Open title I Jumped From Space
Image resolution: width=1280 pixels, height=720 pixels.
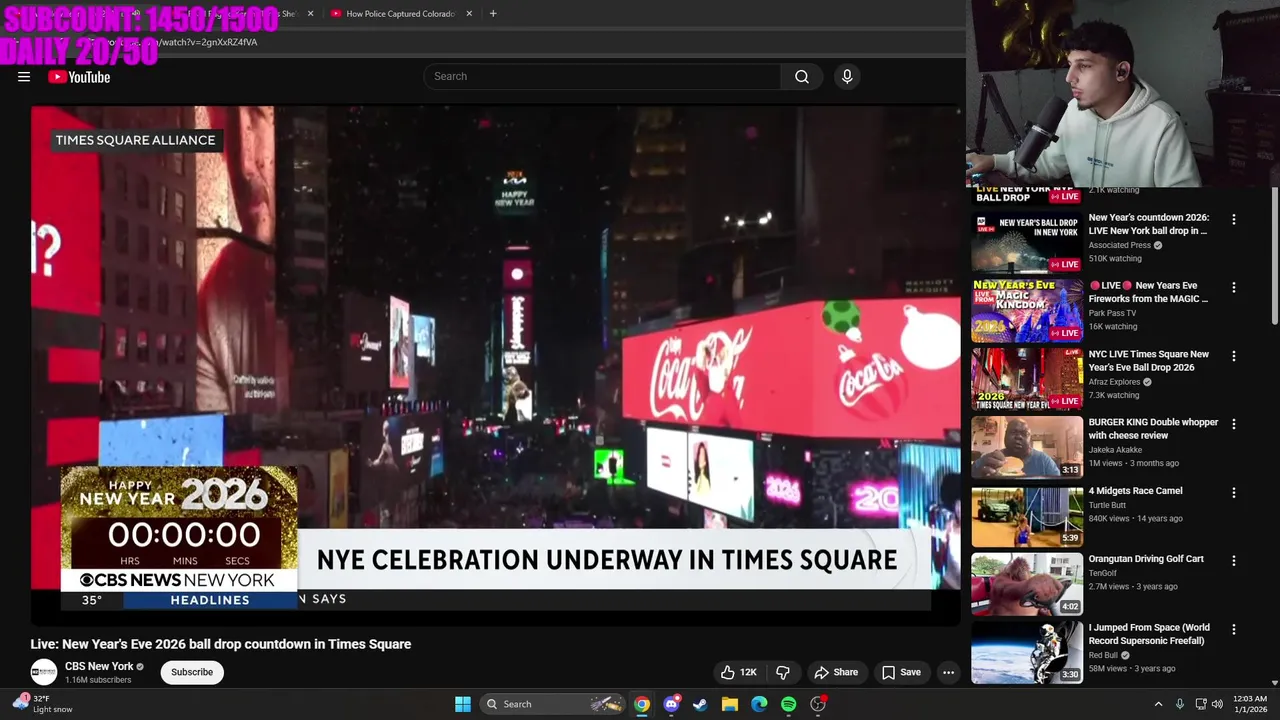click(1149, 634)
